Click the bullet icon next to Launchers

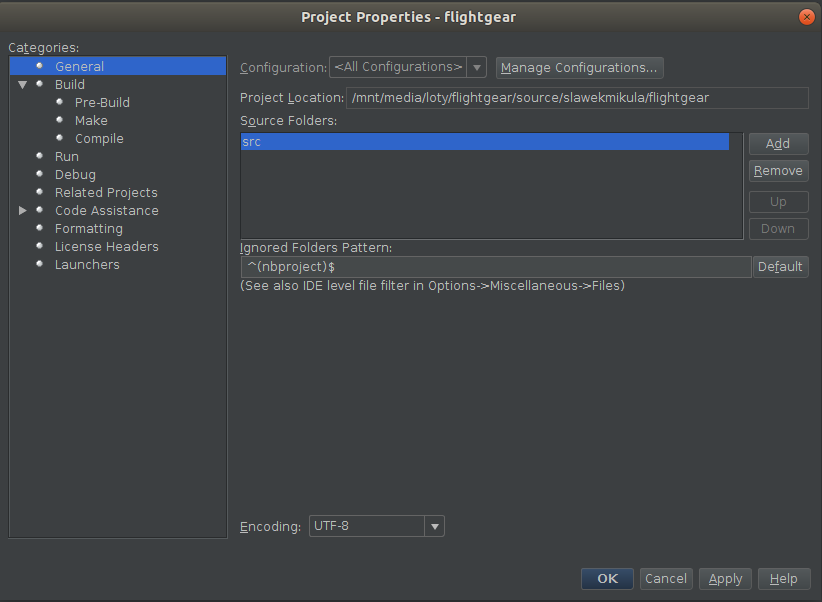pyautogui.click(x=39, y=264)
